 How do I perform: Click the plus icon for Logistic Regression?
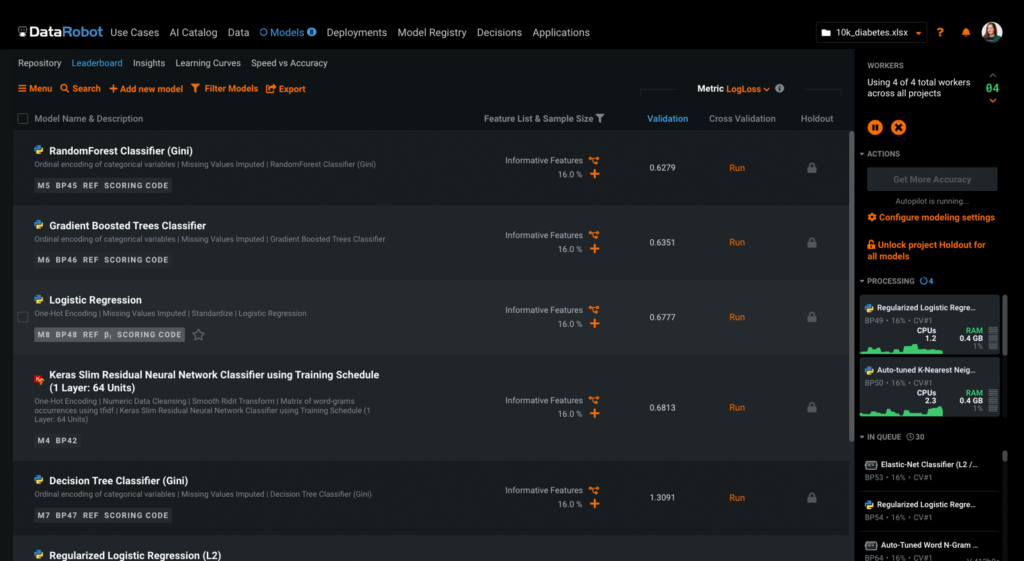pos(594,323)
